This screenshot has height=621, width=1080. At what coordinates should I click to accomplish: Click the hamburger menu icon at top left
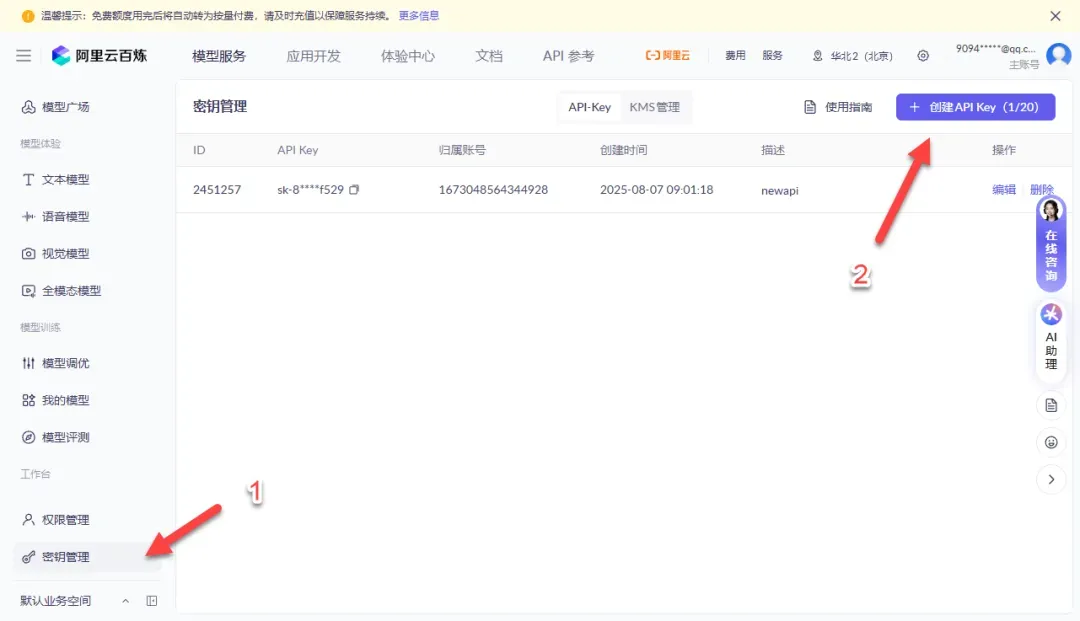coord(23,56)
